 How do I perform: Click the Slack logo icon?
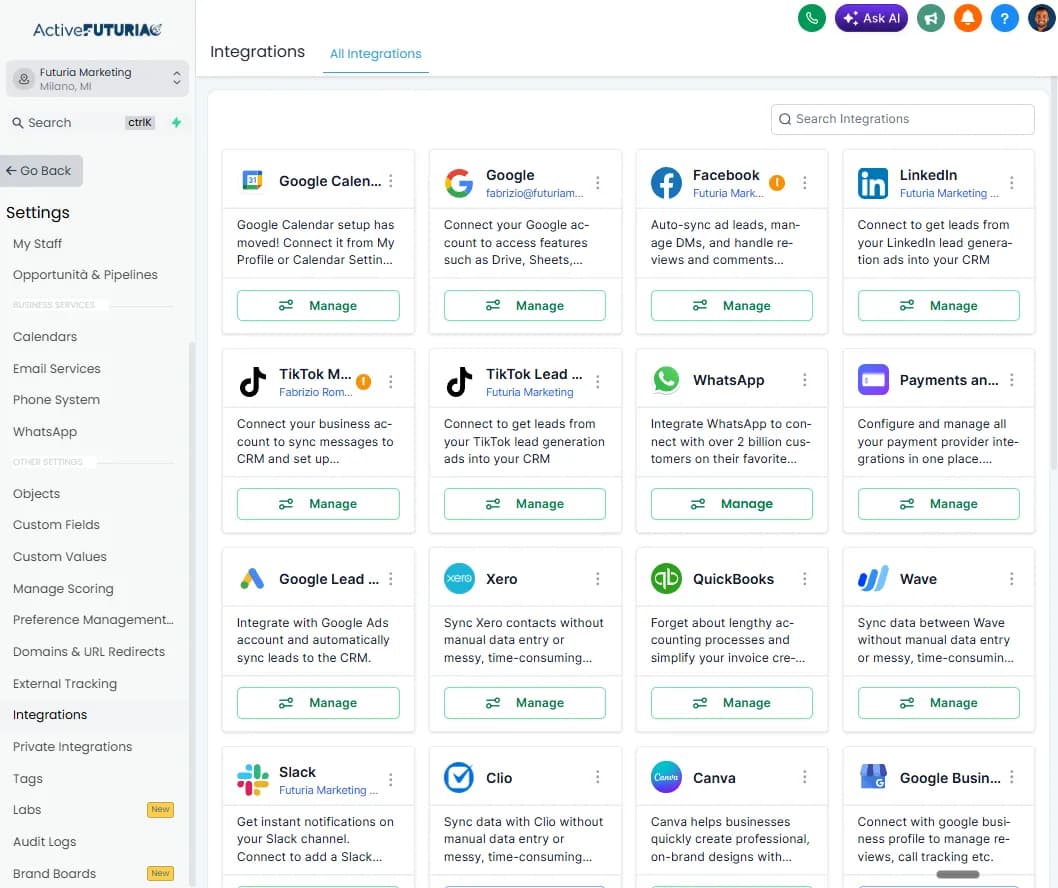(x=253, y=779)
